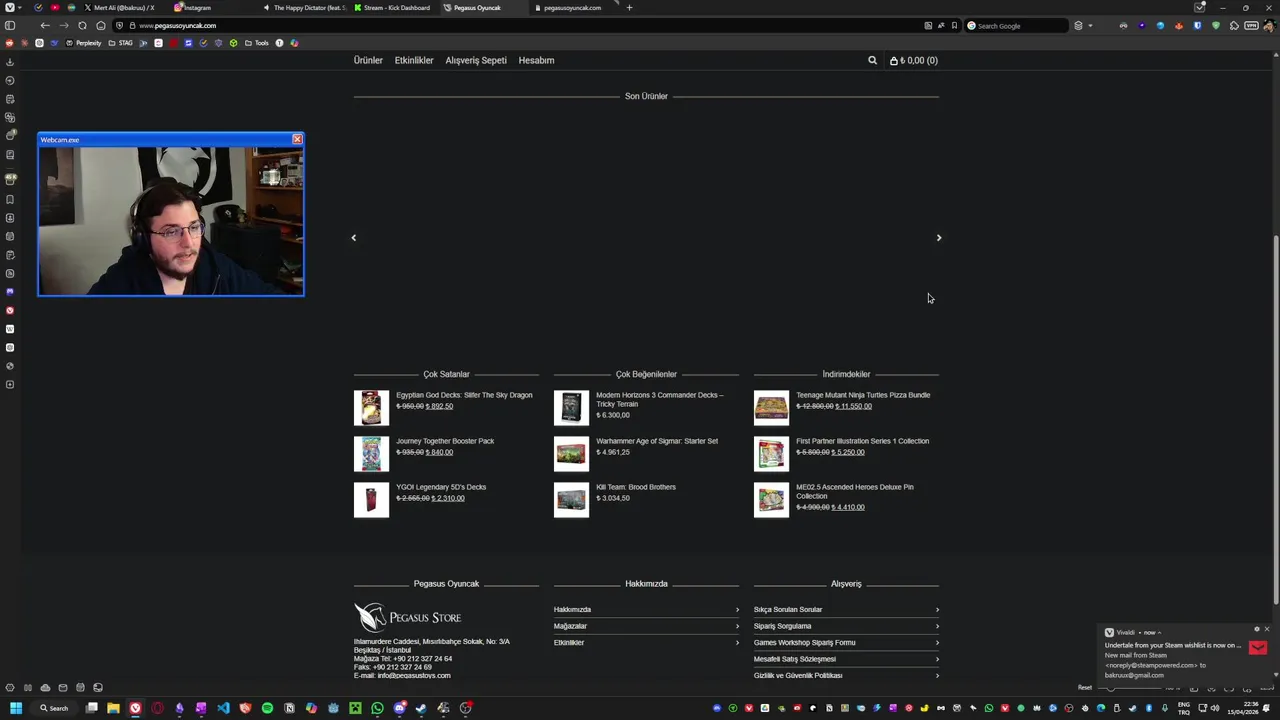The image size is (1280, 720).
Task: Open Mesafeli Satış Sözleşmesi link
Action: point(794,659)
